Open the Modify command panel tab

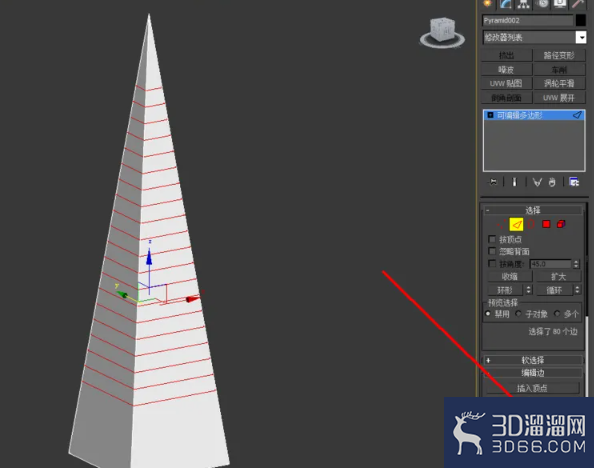tap(506, 3)
